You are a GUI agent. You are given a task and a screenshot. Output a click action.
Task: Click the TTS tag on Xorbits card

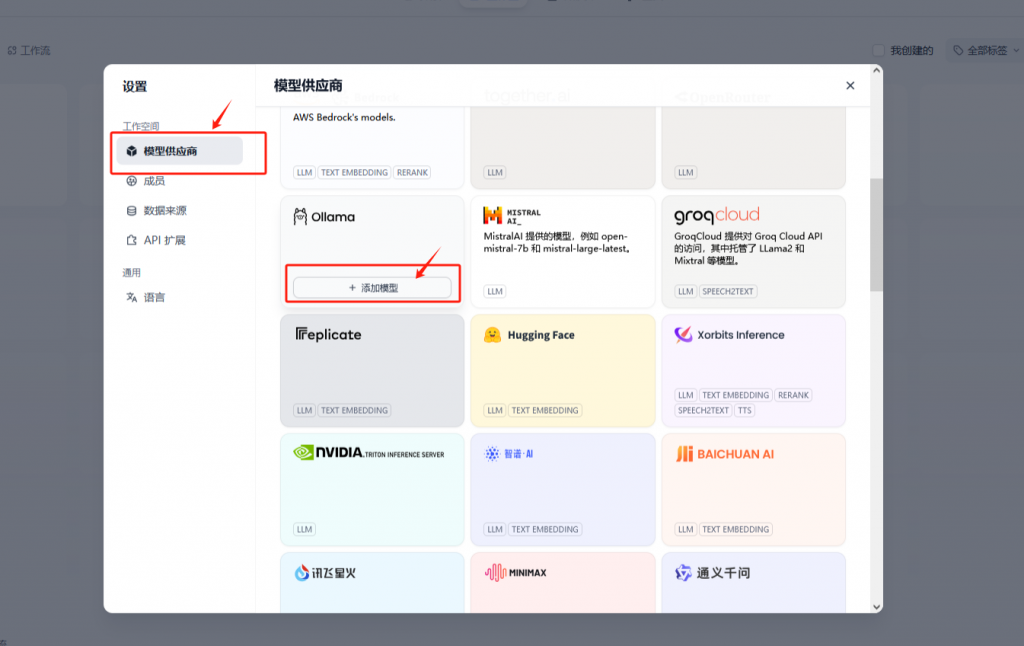point(744,410)
